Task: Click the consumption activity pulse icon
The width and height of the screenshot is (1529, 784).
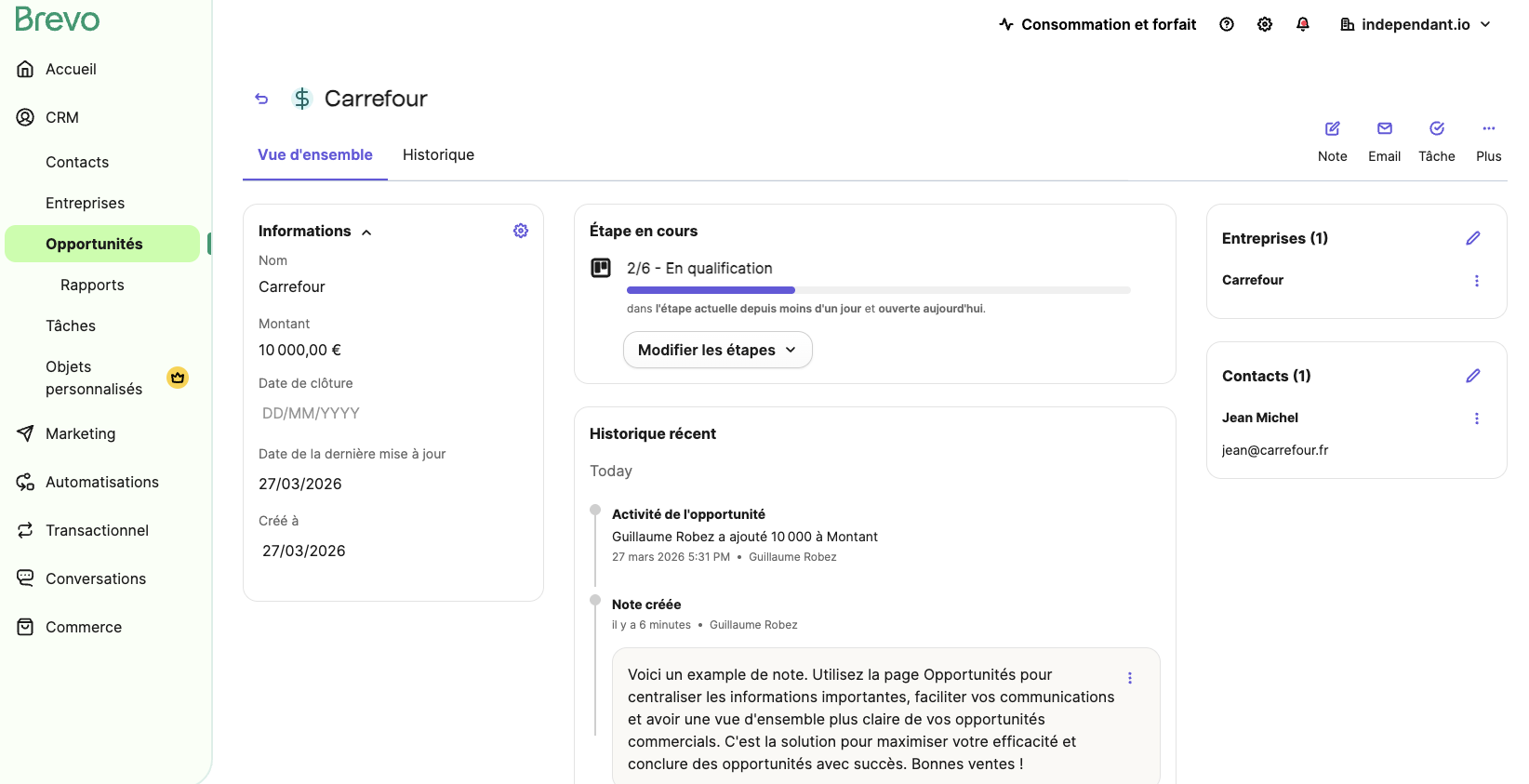Action: coord(1006,24)
